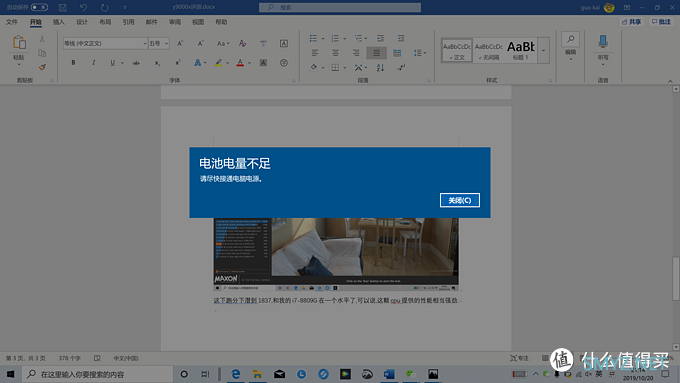Clear all text formatting
The height and width of the screenshot is (383, 680).
242,43
